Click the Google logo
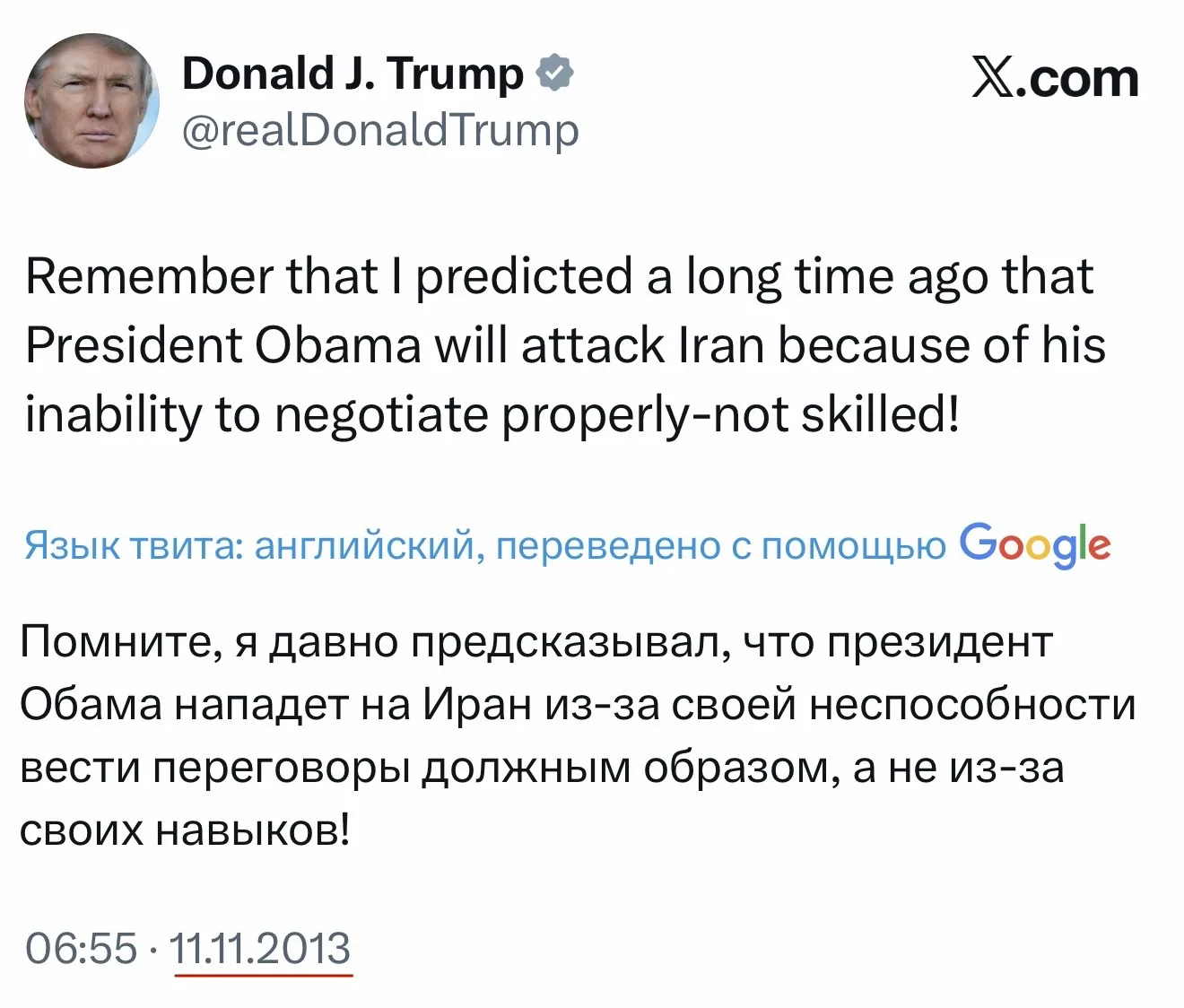Screen dimensions: 1184x1008 (x=1035, y=544)
